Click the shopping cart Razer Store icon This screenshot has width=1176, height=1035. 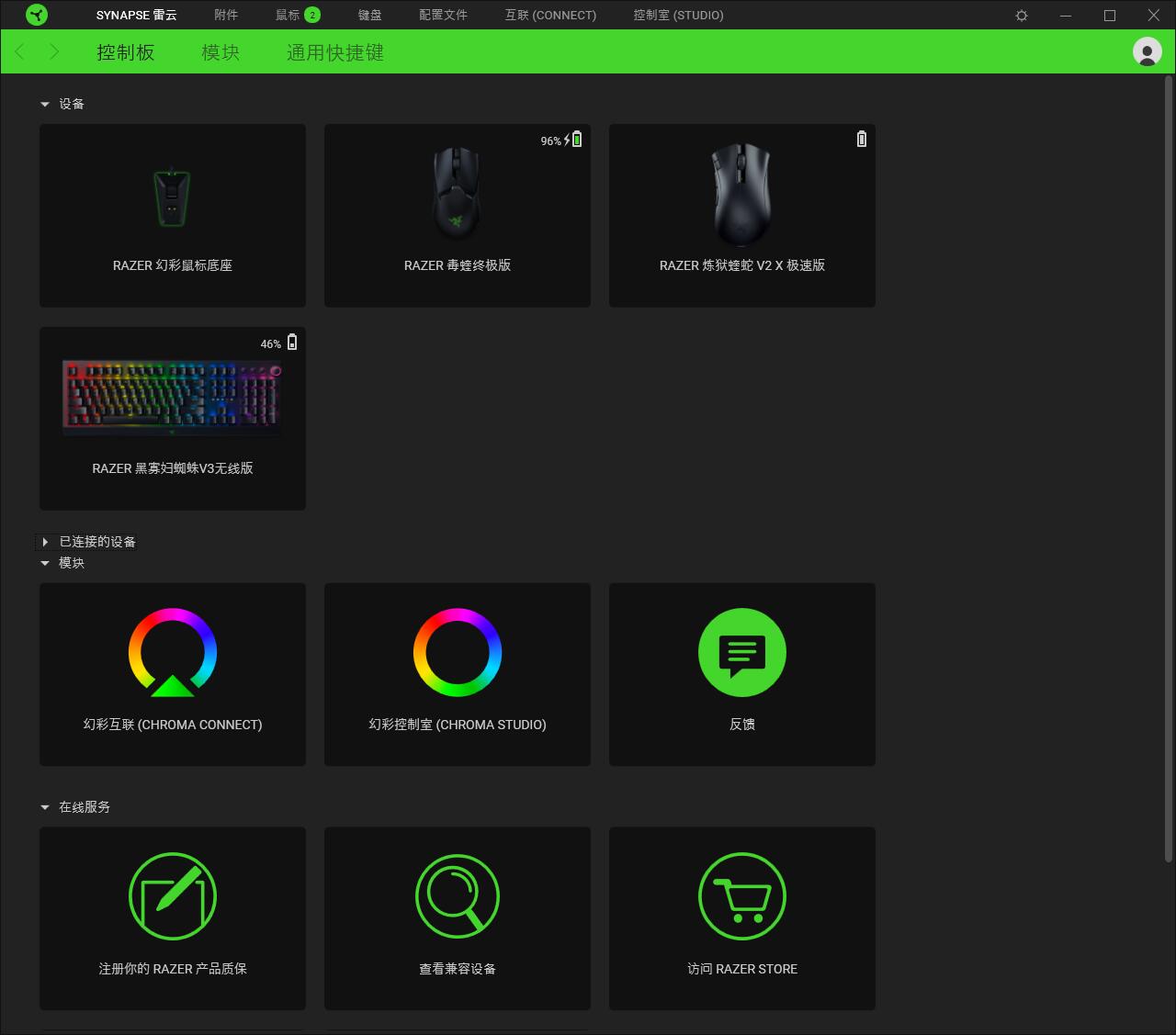(x=742, y=896)
